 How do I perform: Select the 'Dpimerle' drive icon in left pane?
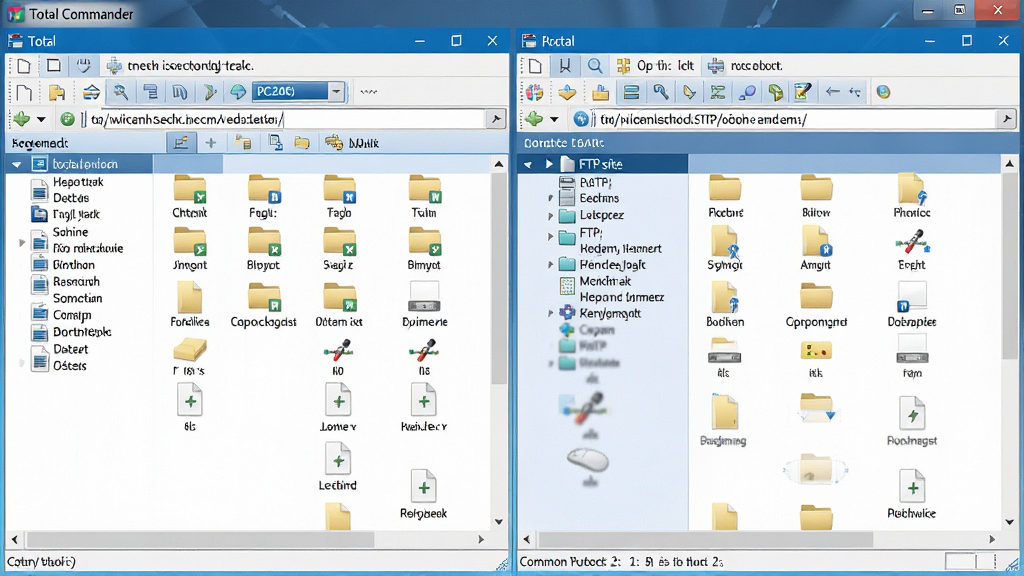(424, 305)
